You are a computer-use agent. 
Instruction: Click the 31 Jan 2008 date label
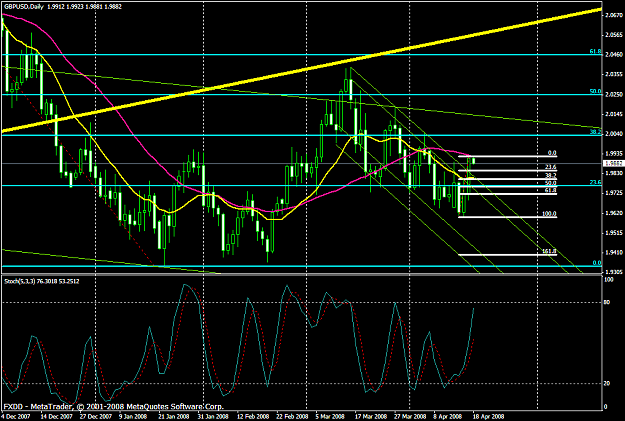(213, 417)
